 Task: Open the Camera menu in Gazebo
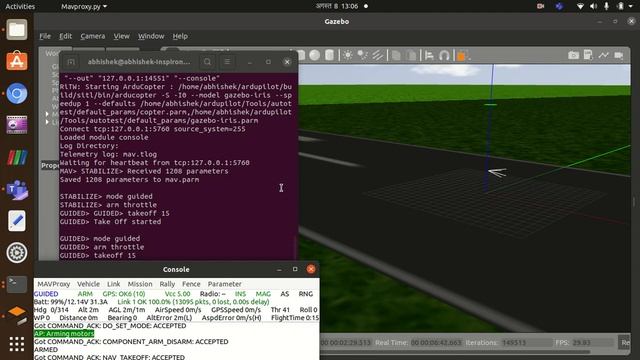pyautogui.click(x=93, y=36)
